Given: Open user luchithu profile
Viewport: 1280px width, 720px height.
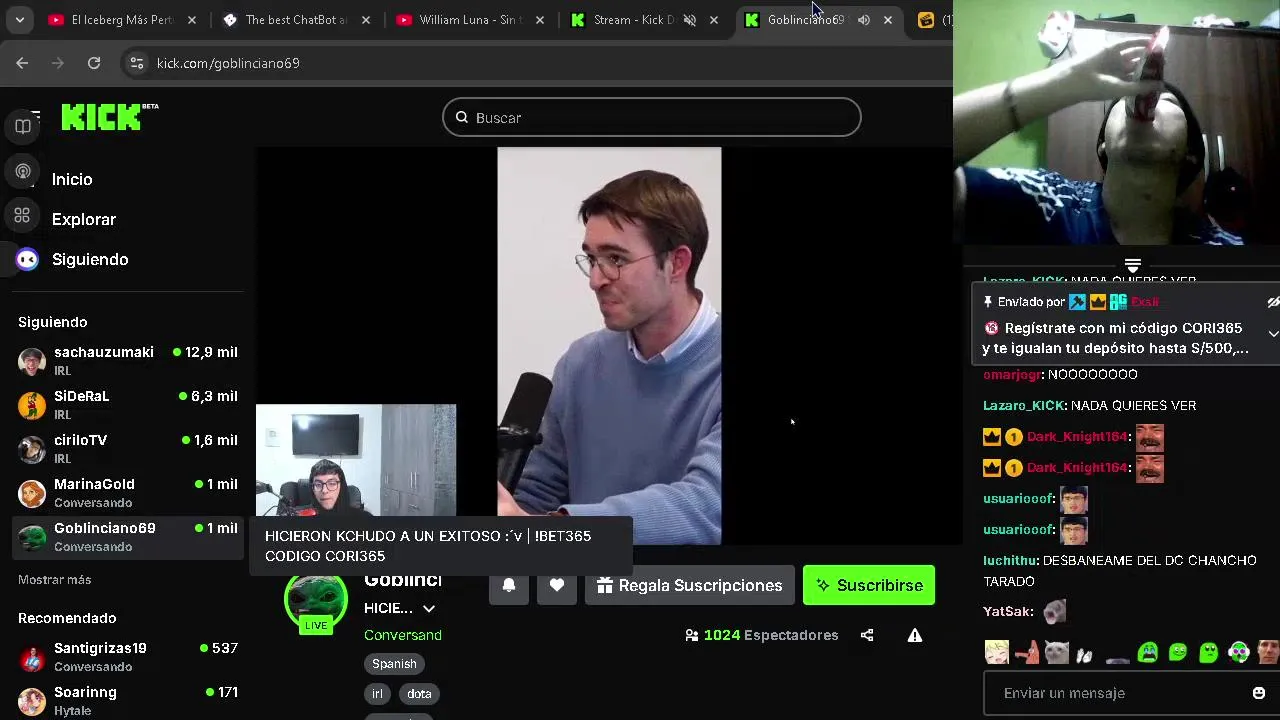Looking at the screenshot, I should (x=1009, y=561).
